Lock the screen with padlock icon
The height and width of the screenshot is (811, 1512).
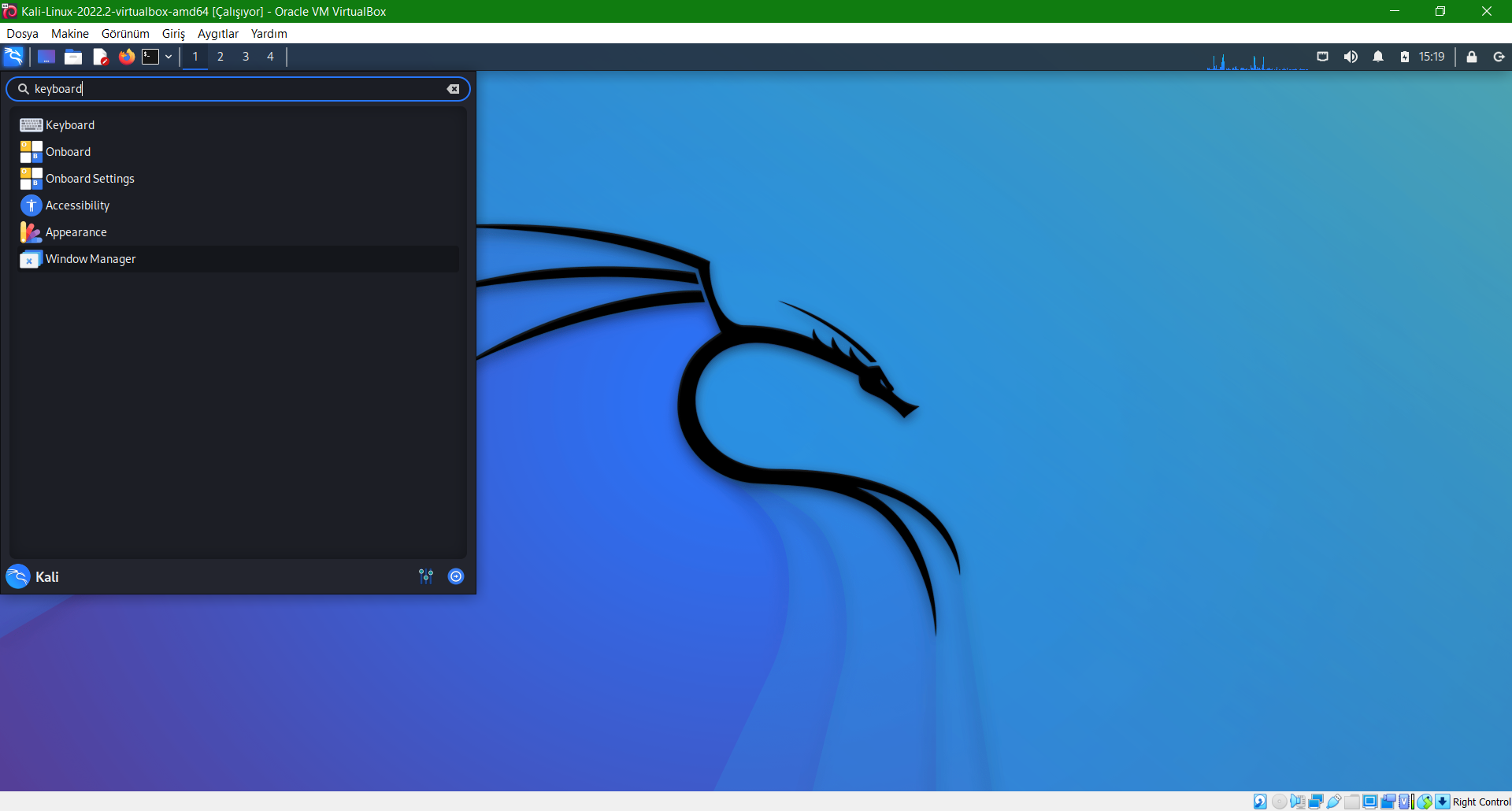tap(1472, 57)
